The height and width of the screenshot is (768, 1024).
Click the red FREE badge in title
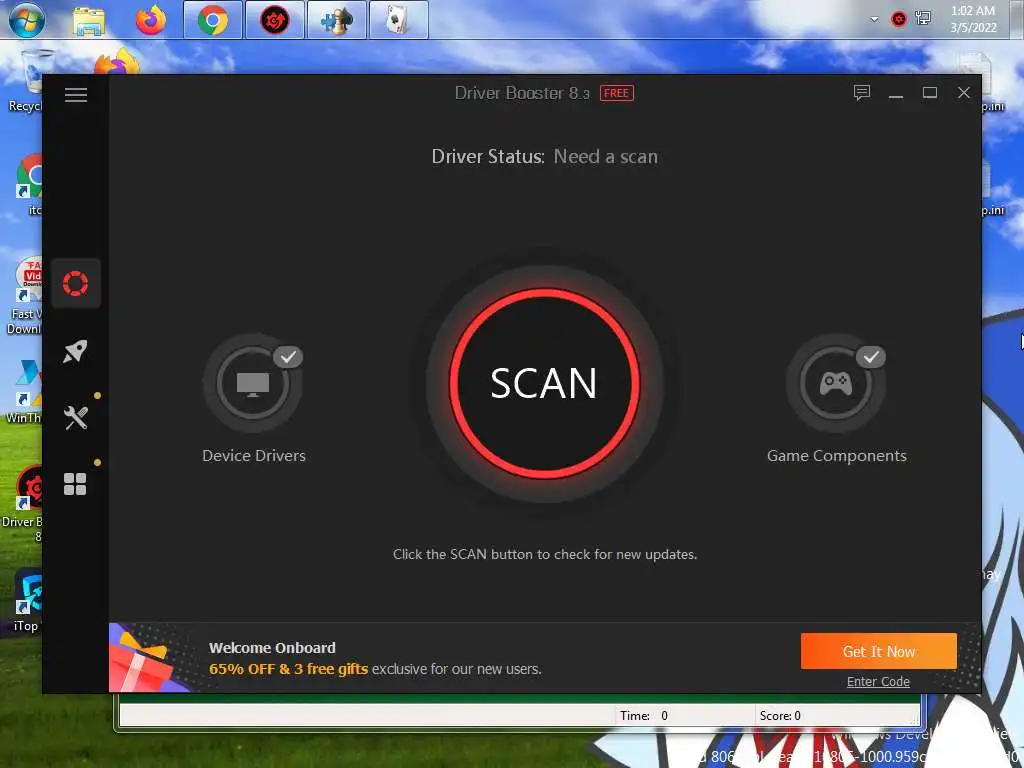coord(616,93)
